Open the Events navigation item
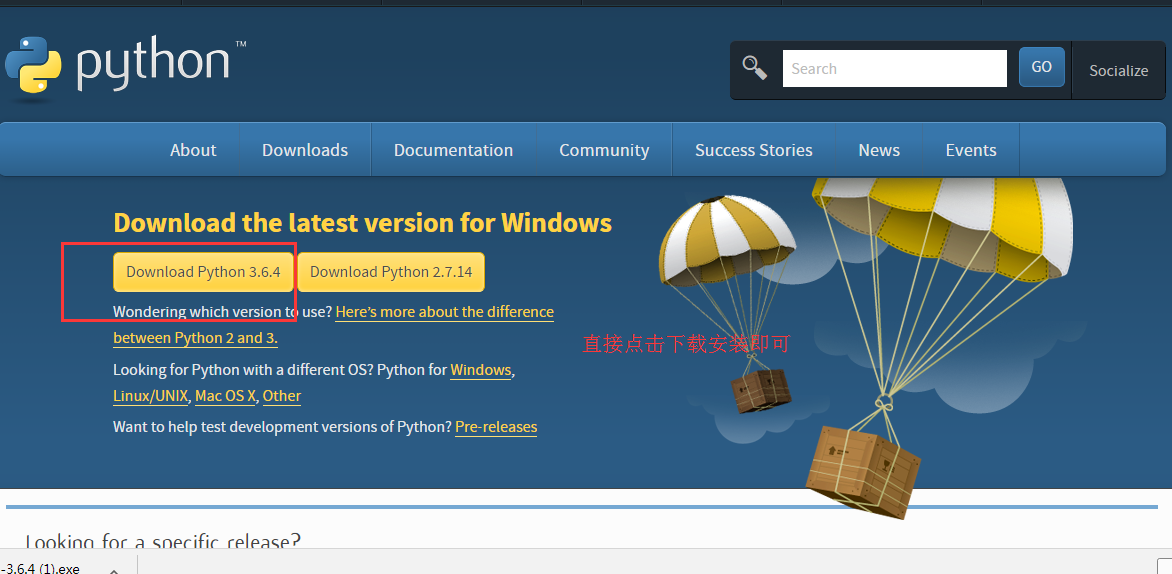 971,150
